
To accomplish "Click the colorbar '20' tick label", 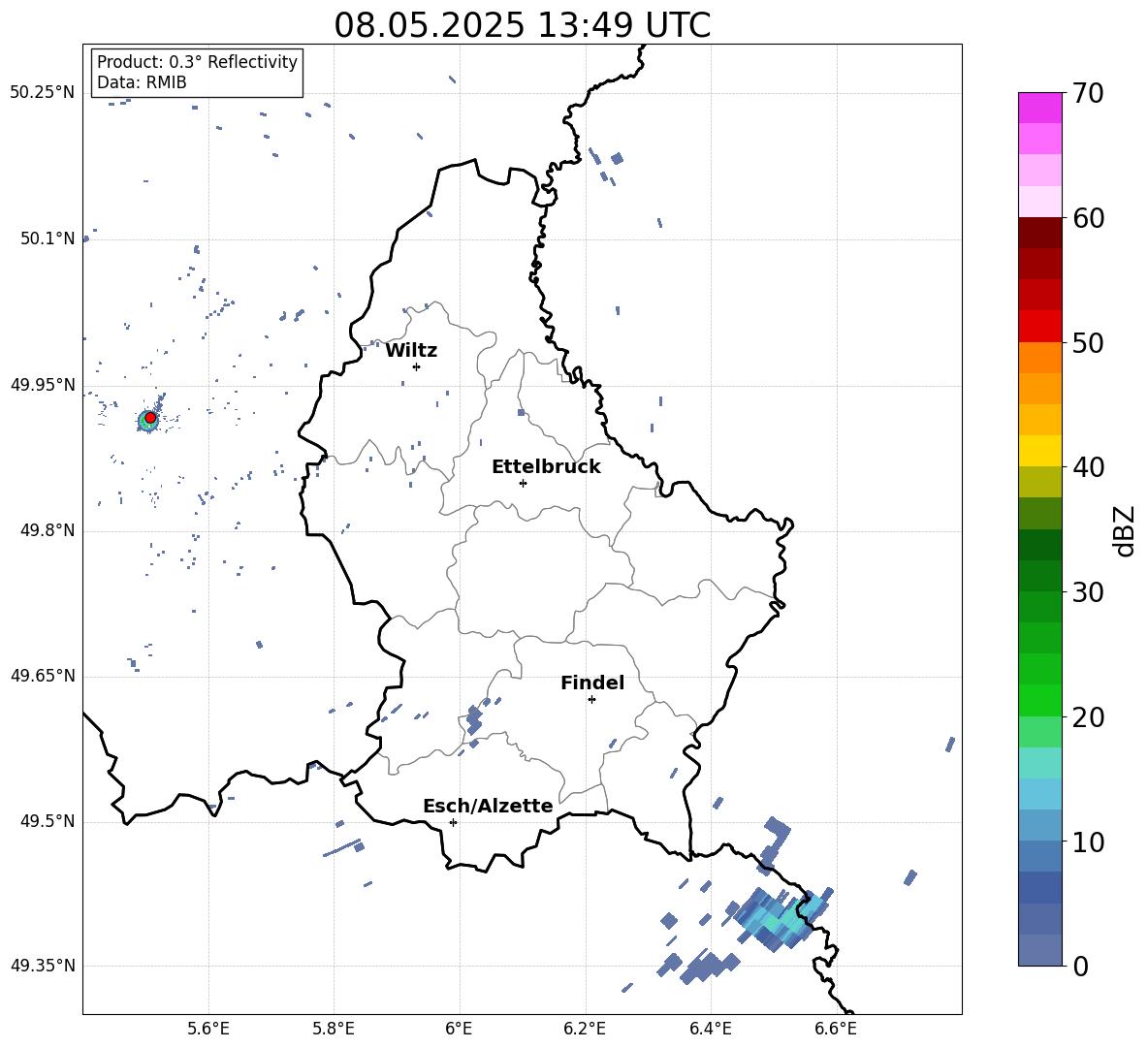I will (1088, 716).
